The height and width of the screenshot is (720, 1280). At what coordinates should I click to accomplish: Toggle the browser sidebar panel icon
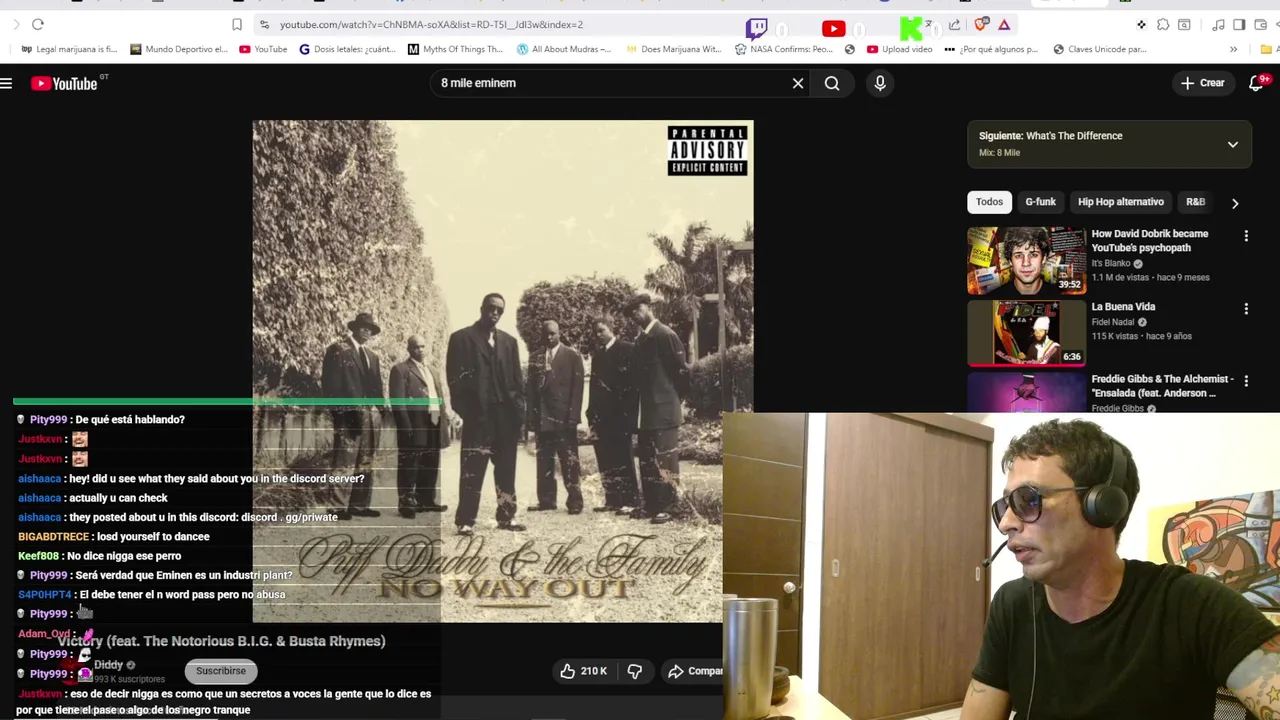pos(1239,24)
